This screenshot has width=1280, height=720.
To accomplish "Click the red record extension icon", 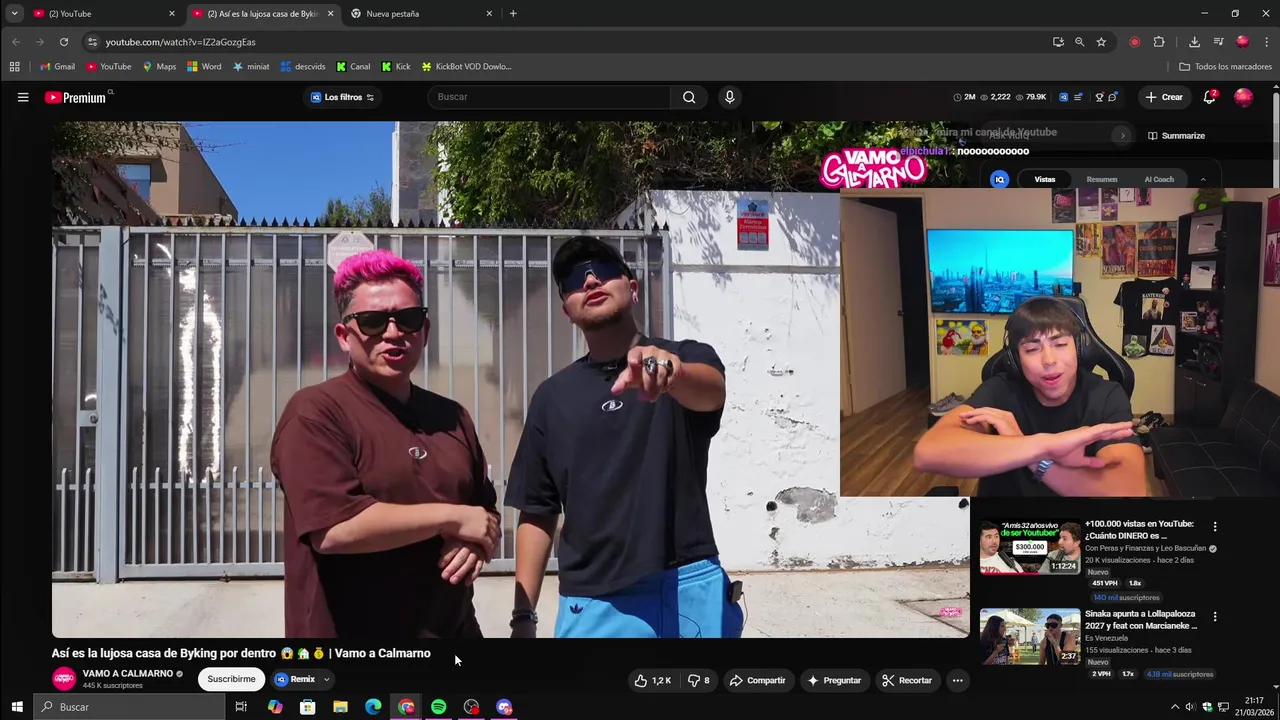I will (1134, 42).
